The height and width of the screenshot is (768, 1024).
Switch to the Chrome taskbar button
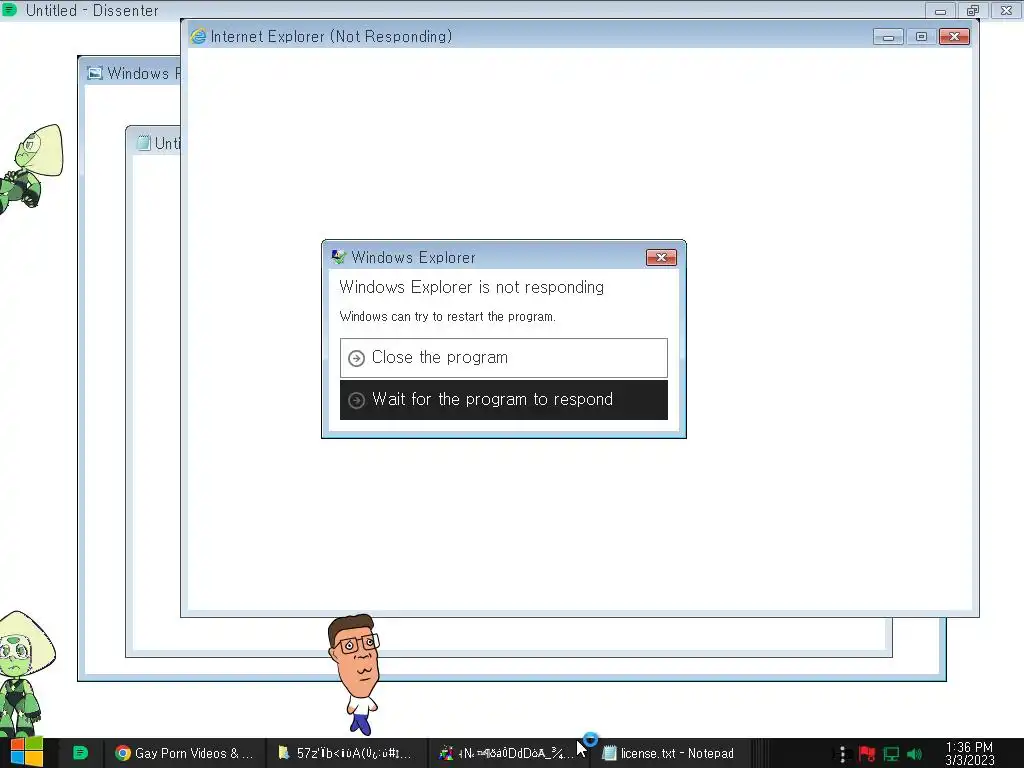coord(184,753)
